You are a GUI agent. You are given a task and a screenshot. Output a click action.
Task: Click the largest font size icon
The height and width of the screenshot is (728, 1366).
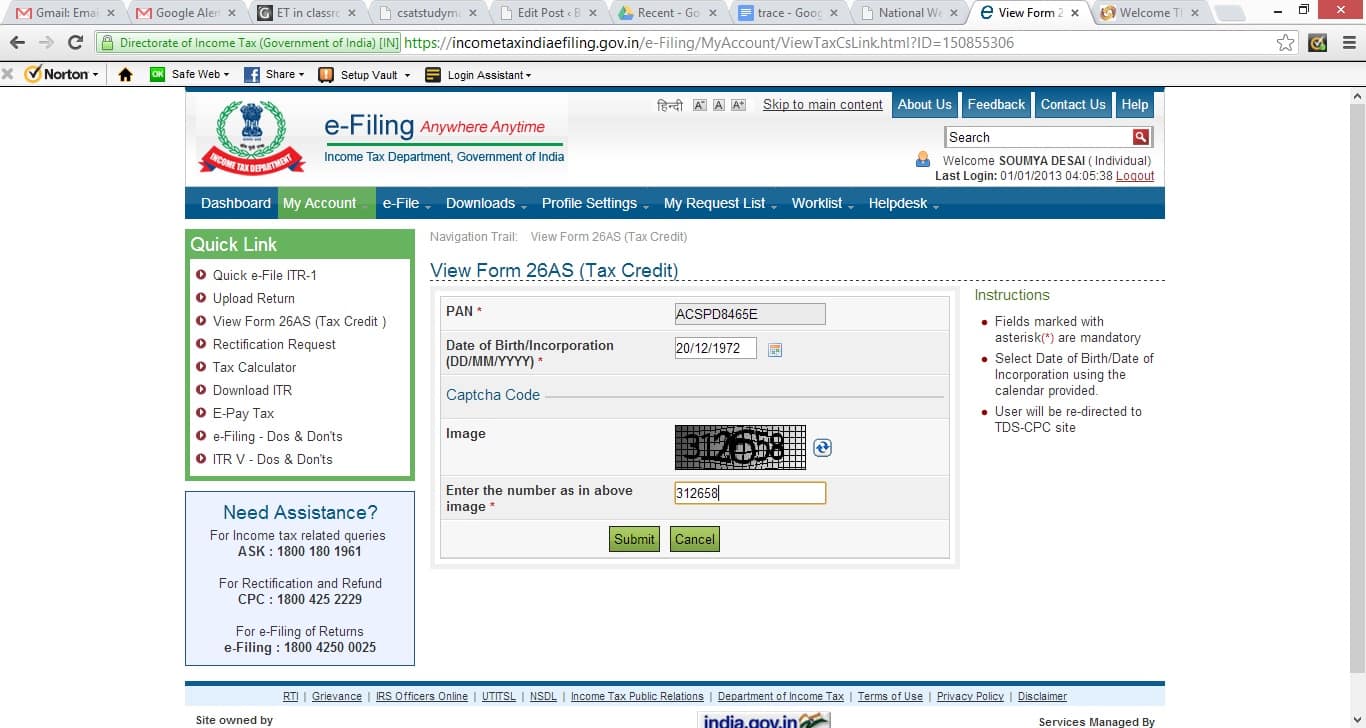738,105
